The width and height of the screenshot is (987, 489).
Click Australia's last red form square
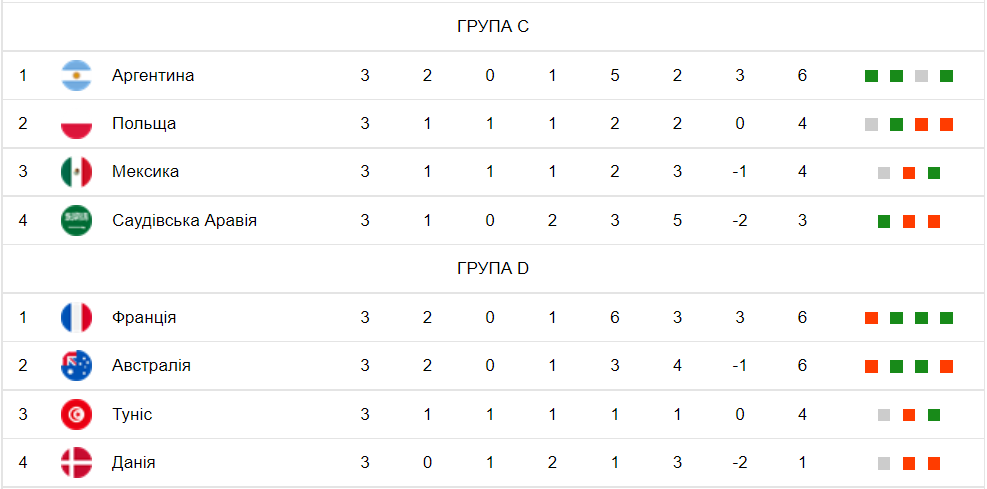(x=947, y=366)
